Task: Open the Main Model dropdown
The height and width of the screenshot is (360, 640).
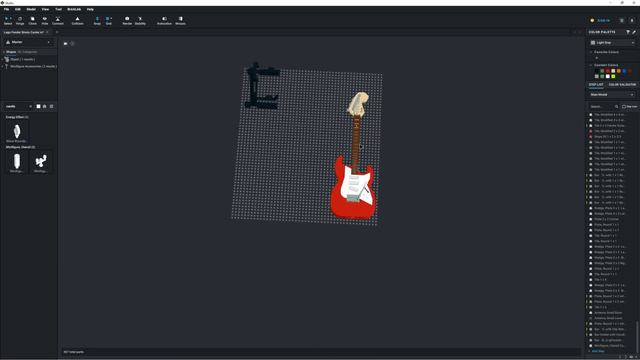Action: coord(612,95)
